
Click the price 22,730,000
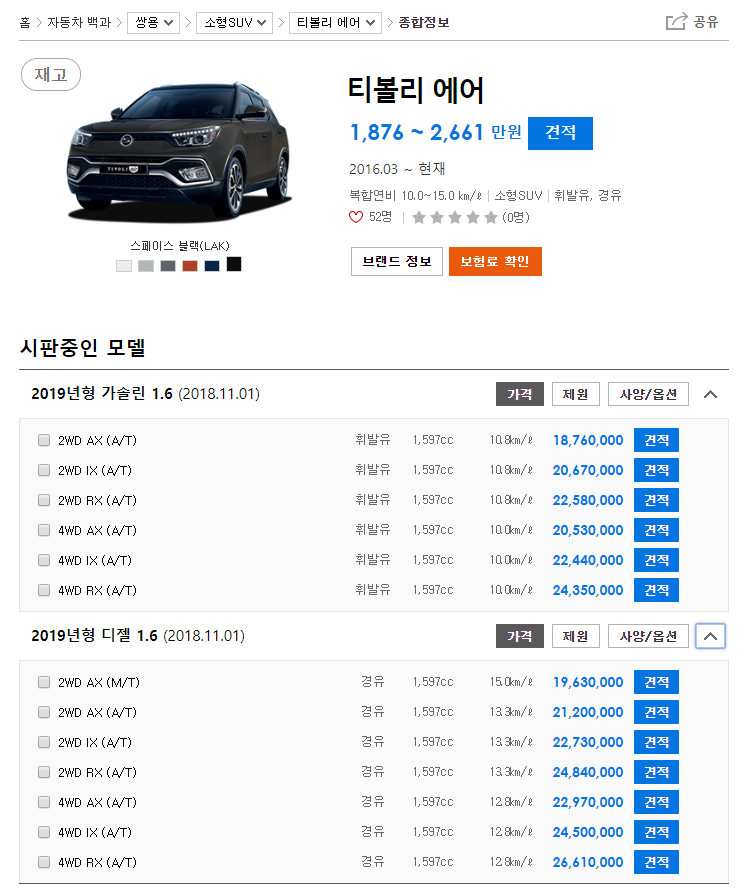pyautogui.click(x=588, y=742)
